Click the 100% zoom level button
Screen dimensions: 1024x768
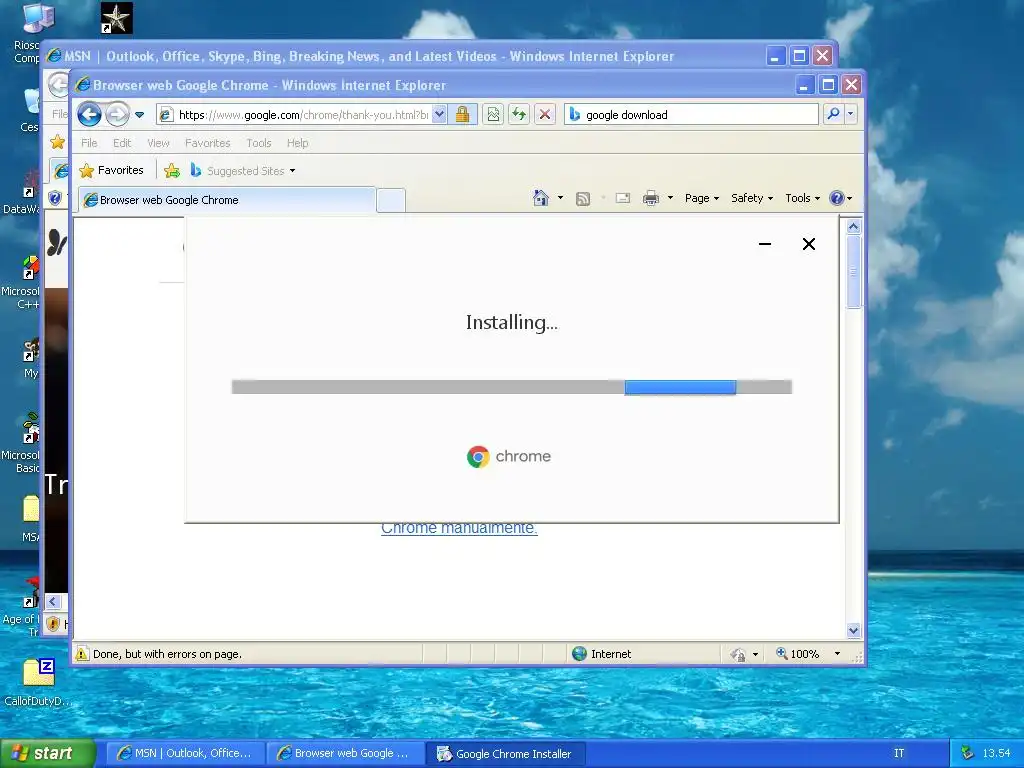pos(797,654)
